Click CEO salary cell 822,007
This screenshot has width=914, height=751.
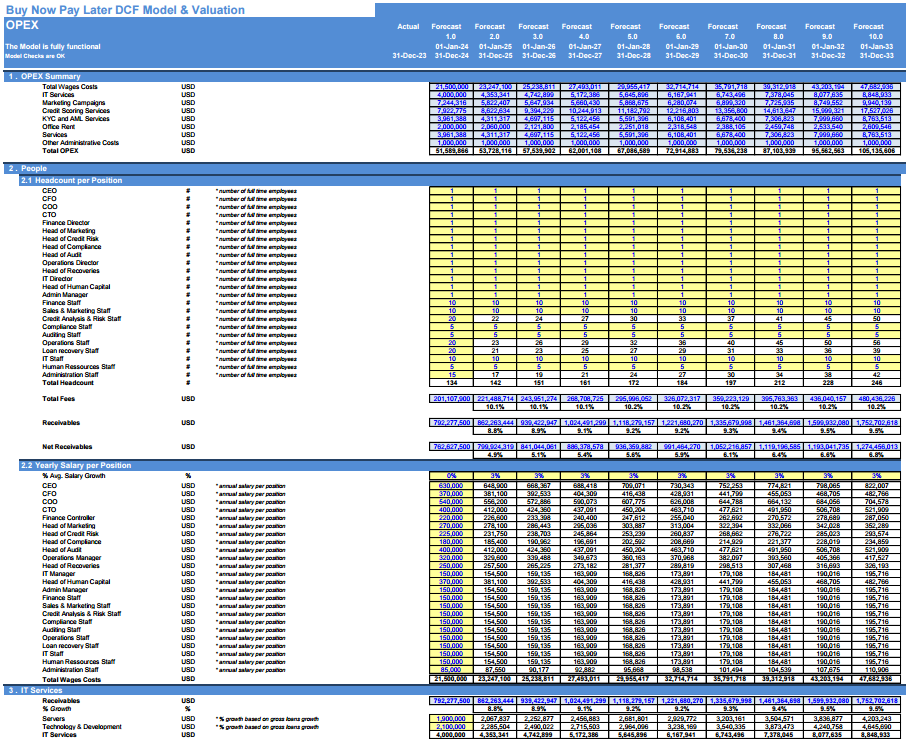(876, 486)
